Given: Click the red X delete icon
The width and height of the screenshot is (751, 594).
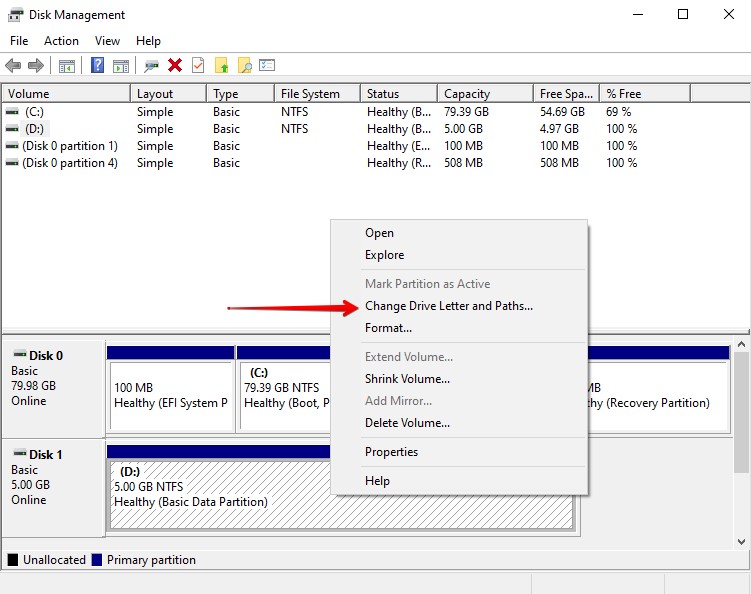Looking at the screenshot, I should click(175, 65).
